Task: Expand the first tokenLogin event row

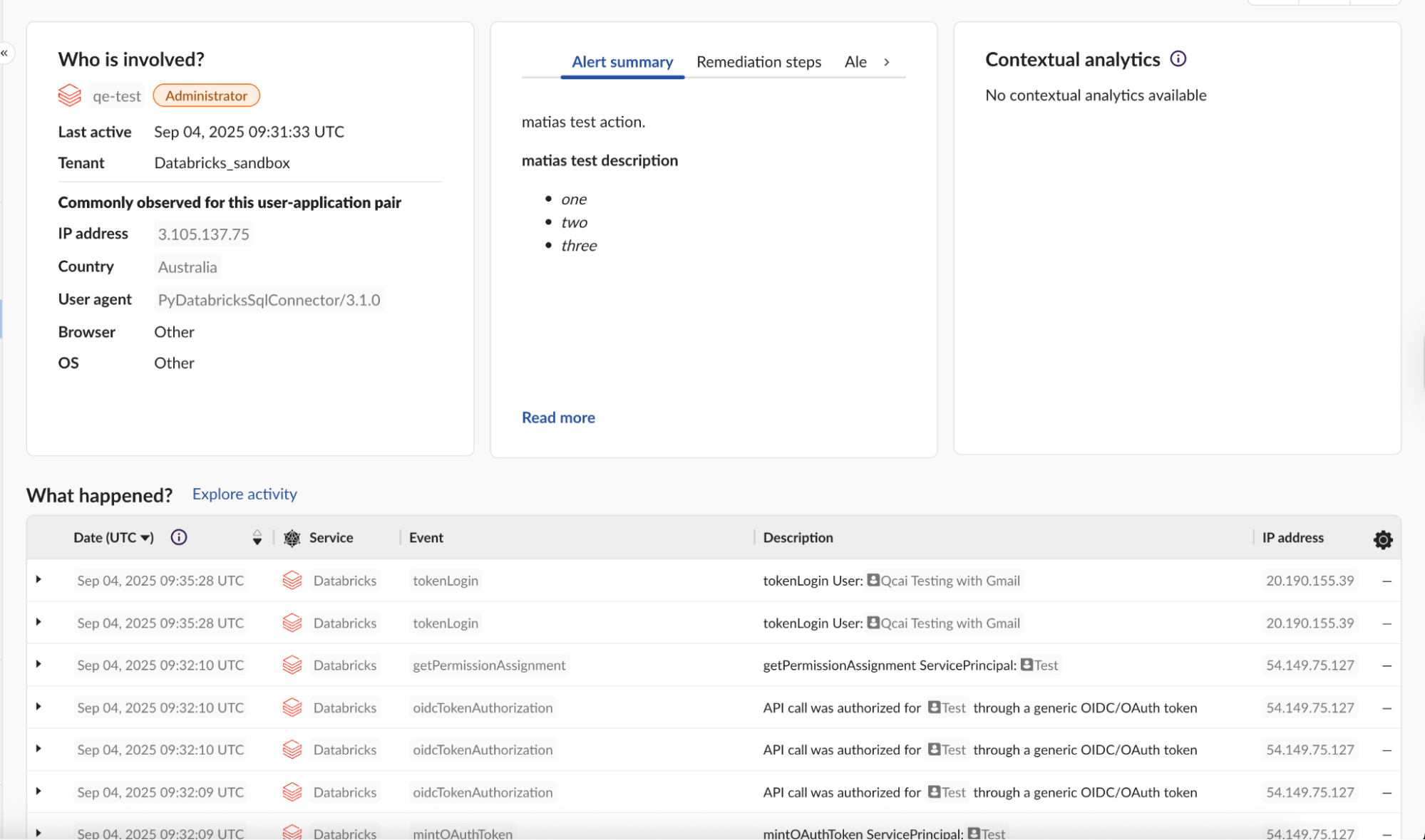Action: pos(38,579)
